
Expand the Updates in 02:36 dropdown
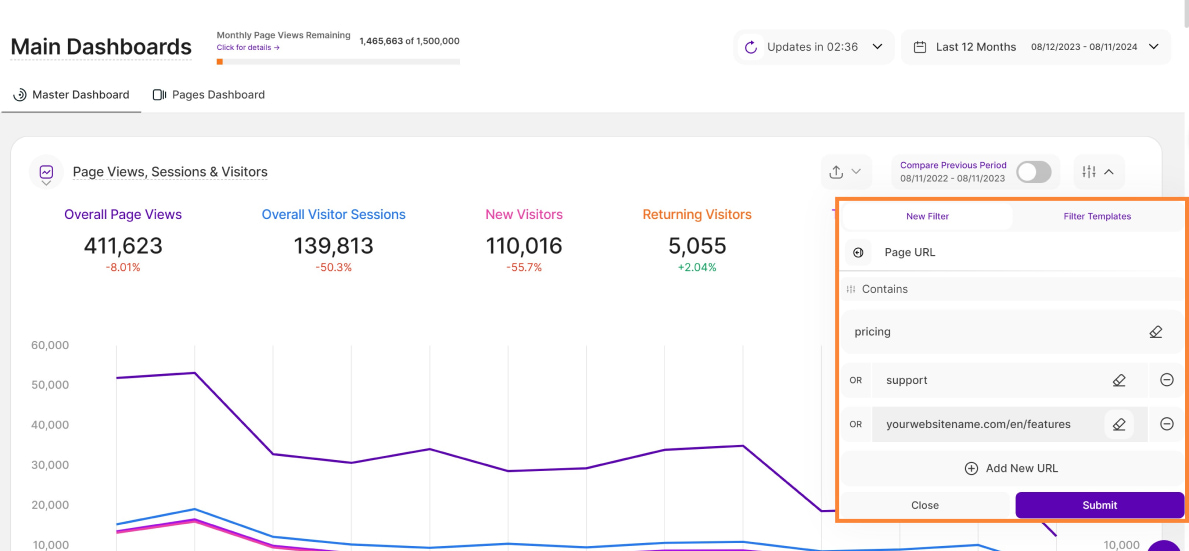point(876,47)
